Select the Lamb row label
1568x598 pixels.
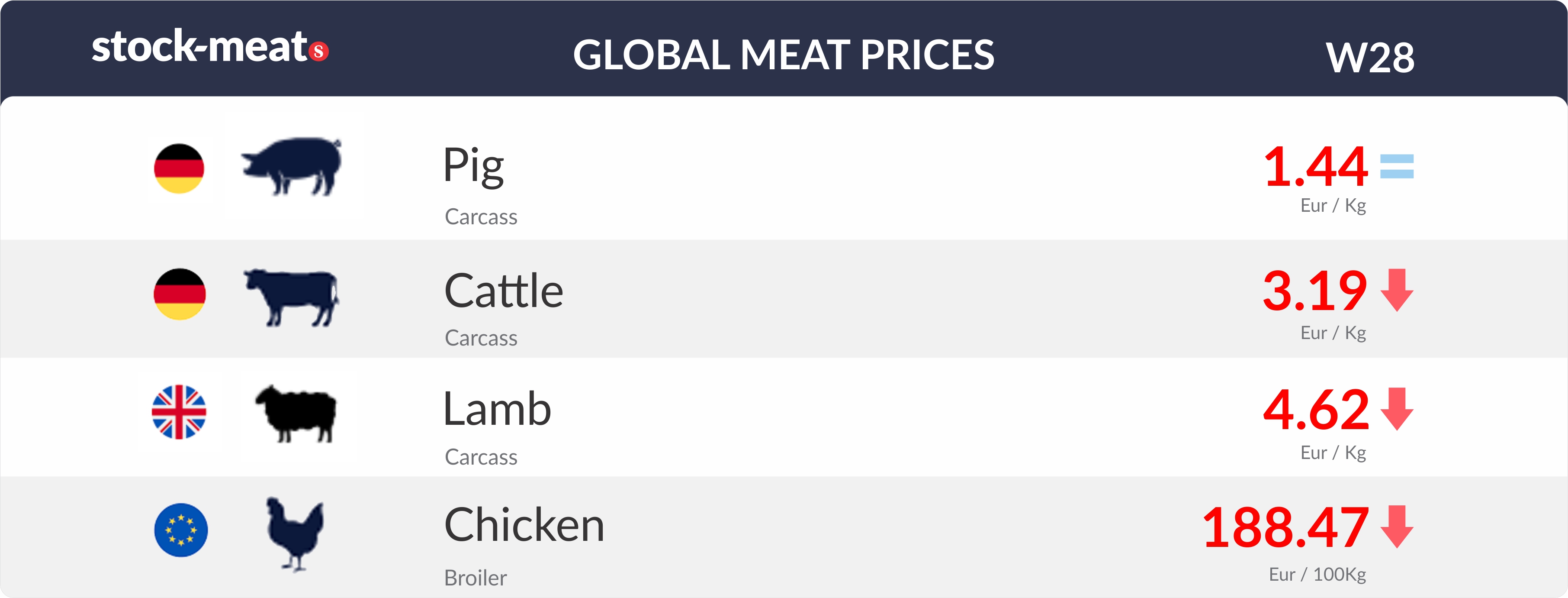497,409
